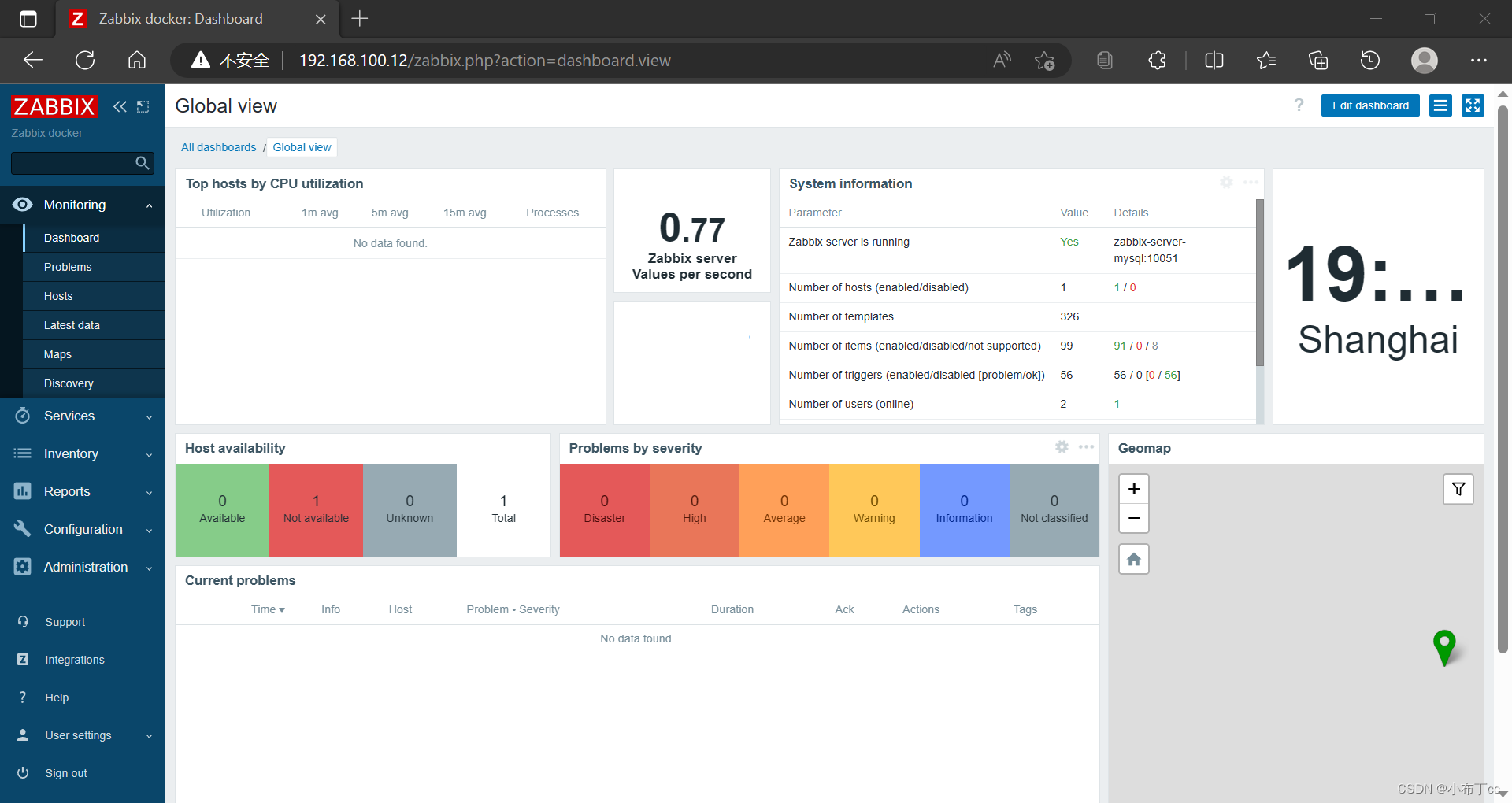1512x803 pixels.
Task: Click the Support headset icon
Action: tap(23, 622)
